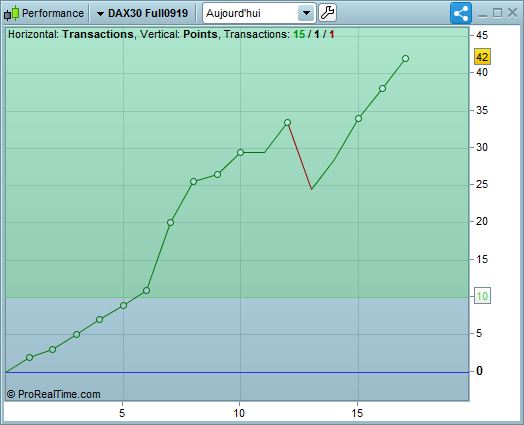The width and height of the screenshot is (524, 425).
Task: Select data point at transaction 7 near 20
Action: click(170, 223)
